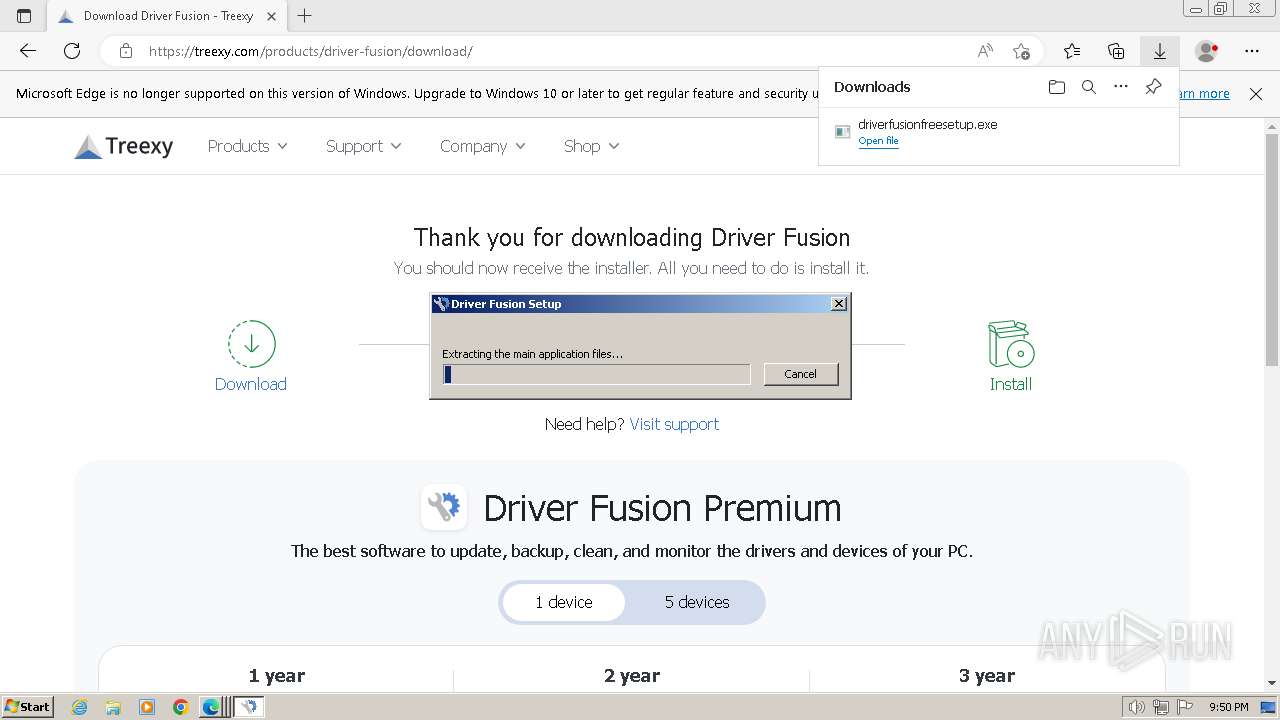Open Chrome from the taskbar
Screen dimensions: 1280x720
(x=180, y=707)
